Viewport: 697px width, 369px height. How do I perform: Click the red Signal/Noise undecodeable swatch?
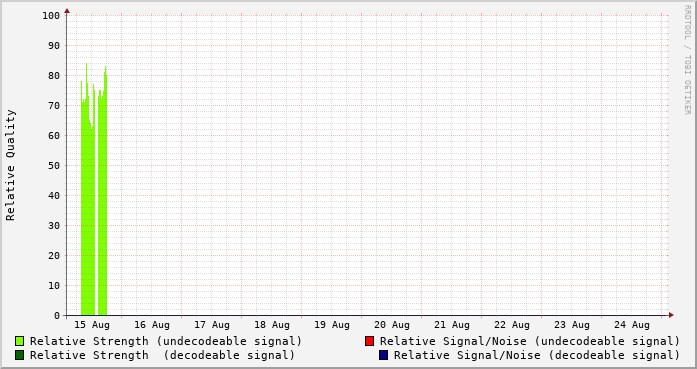369,341
